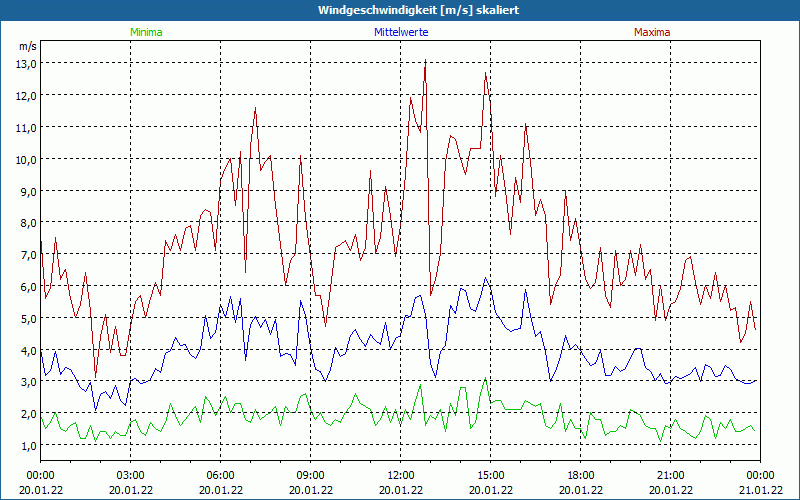Pick the 15:00 time axis label
The width and height of the screenshot is (800, 500).
(491, 475)
